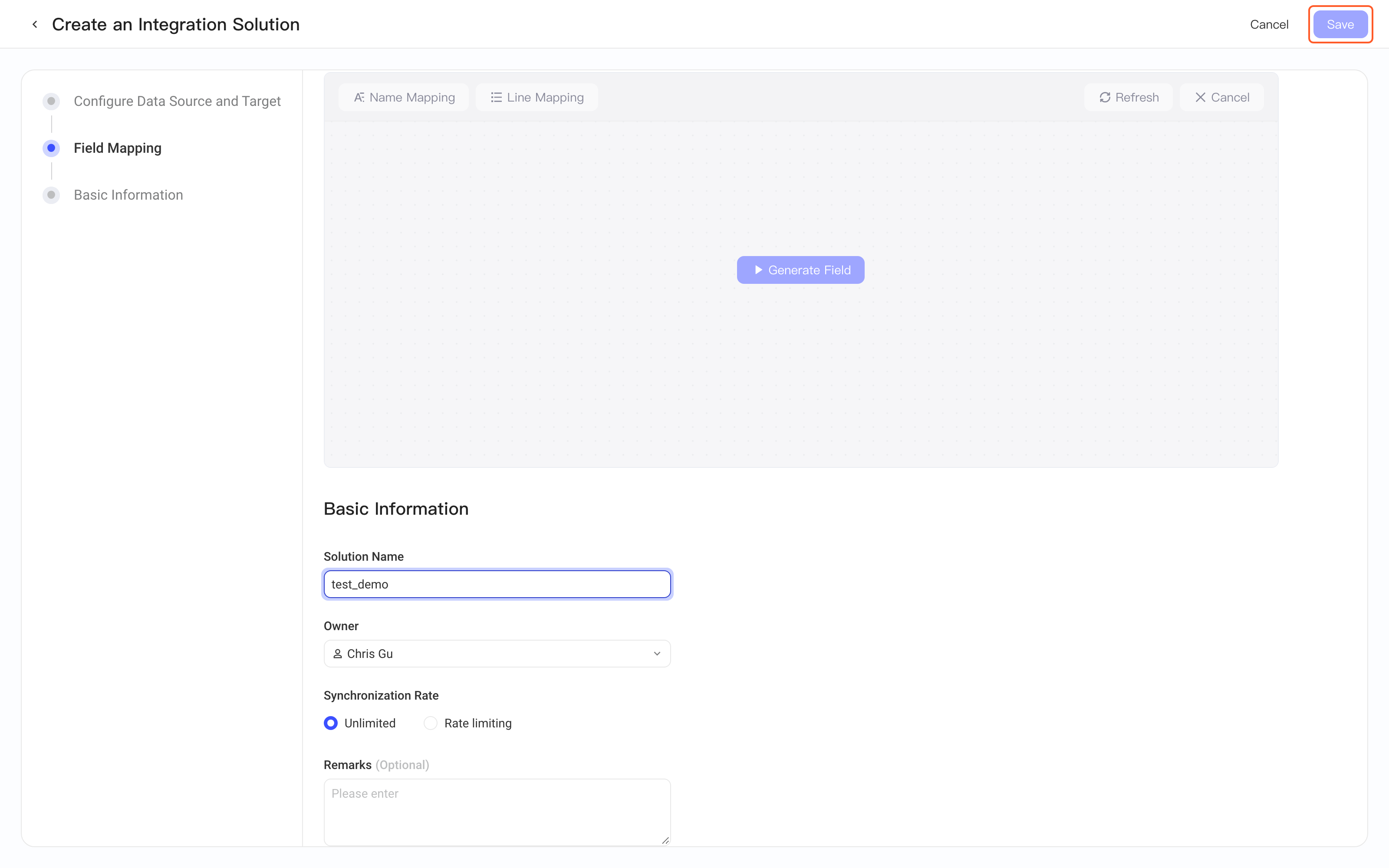1389x868 pixels.
Task: Click the Owner field chevron arrow
Action: (x=657, y=654)
